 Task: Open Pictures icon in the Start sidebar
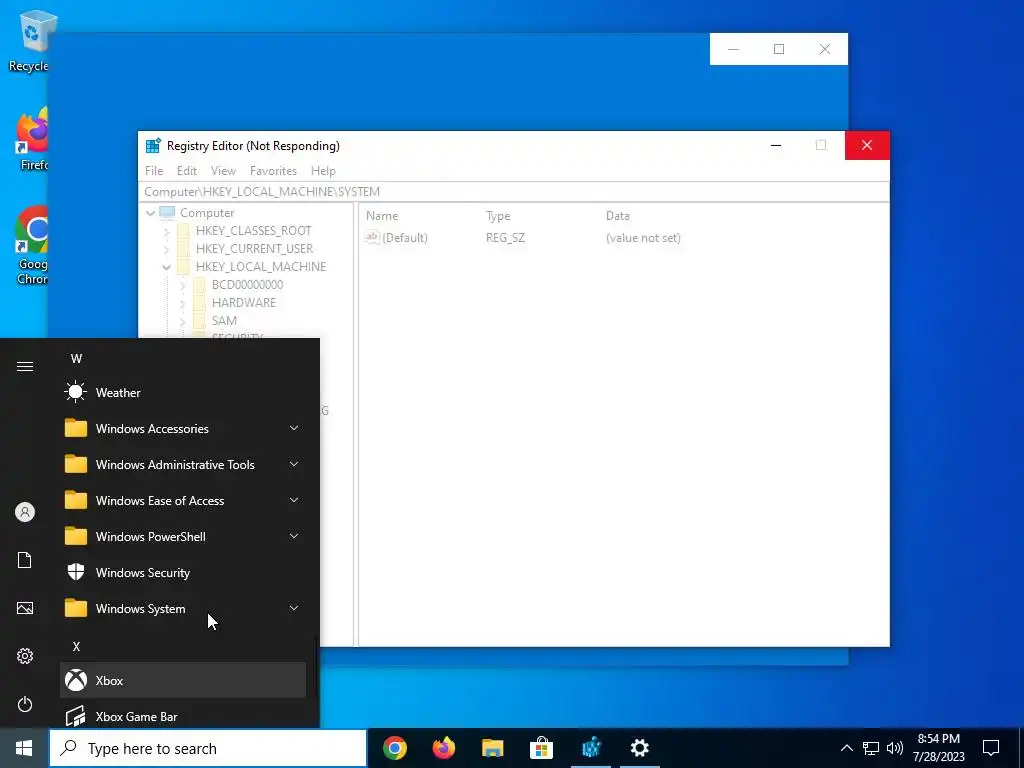[25, 608]
